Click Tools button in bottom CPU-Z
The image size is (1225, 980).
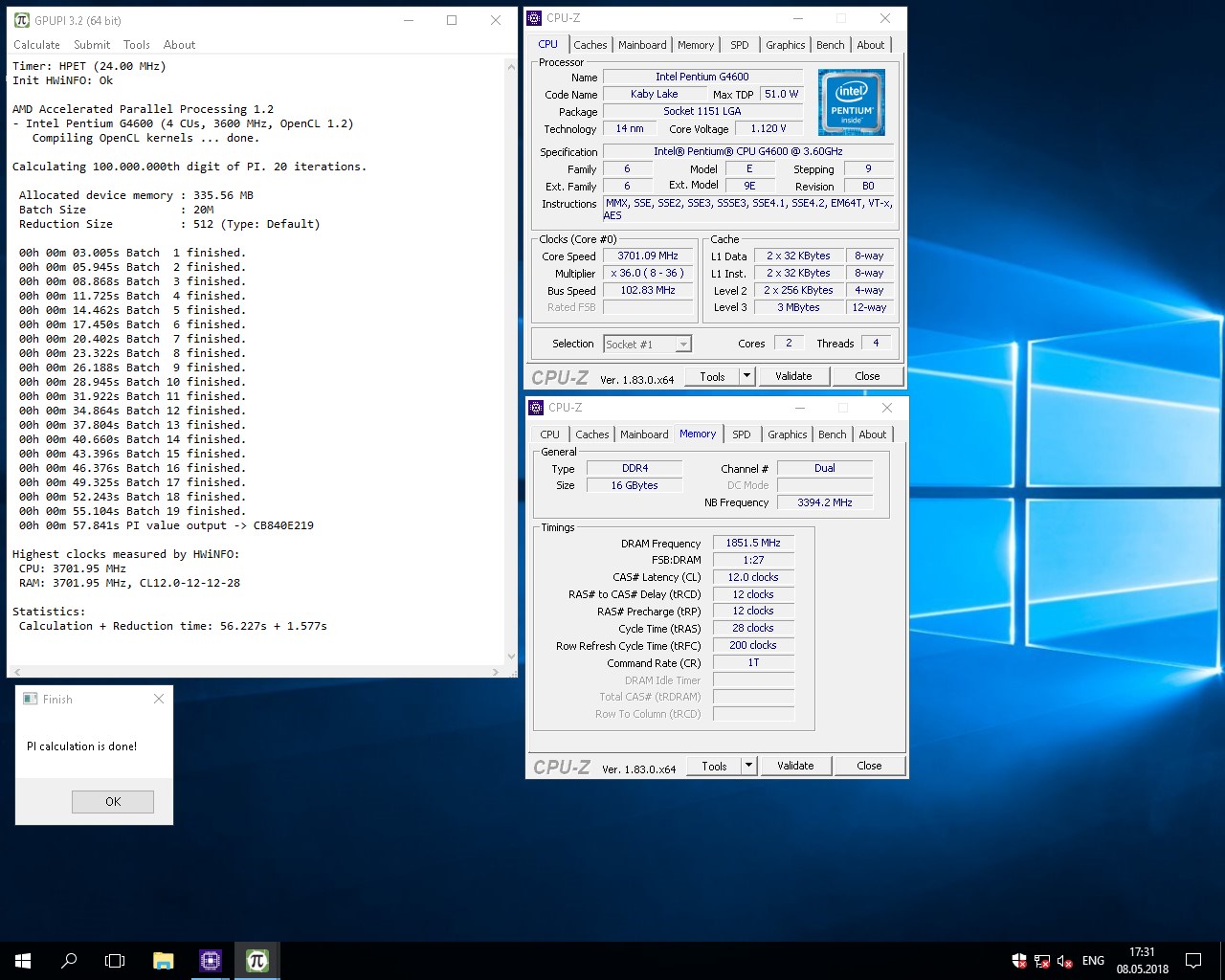(714, 766)
